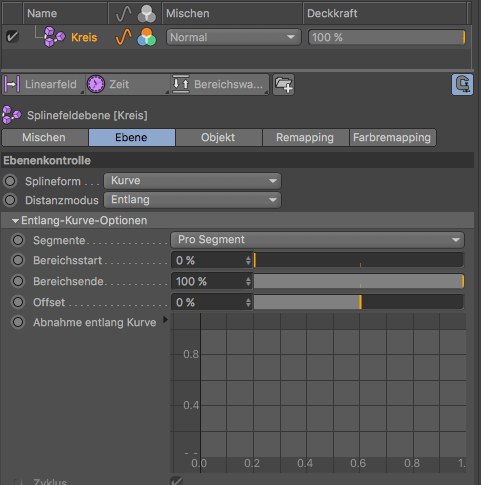Toggle the Offset keyframe circle
This screenshot has width=481, height=485.
(x=18, y=302)
